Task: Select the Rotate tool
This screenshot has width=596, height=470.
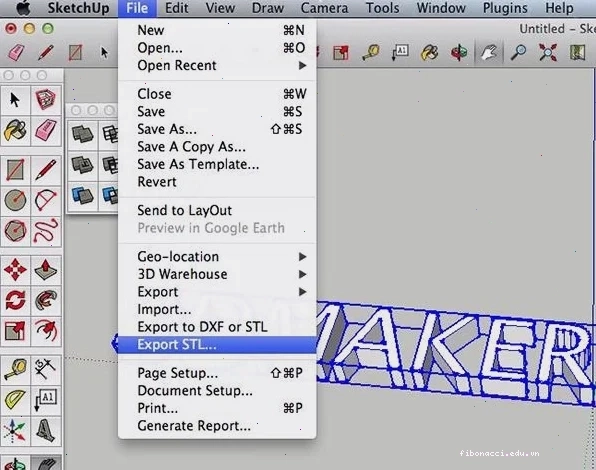Action: [x=15, y=300]
